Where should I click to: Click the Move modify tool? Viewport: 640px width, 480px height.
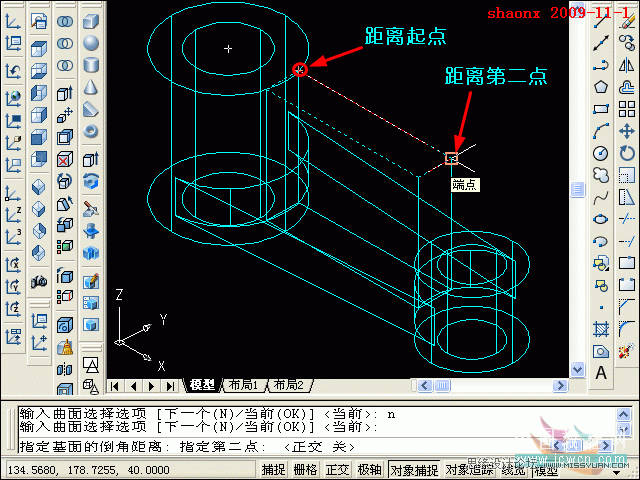627,131
